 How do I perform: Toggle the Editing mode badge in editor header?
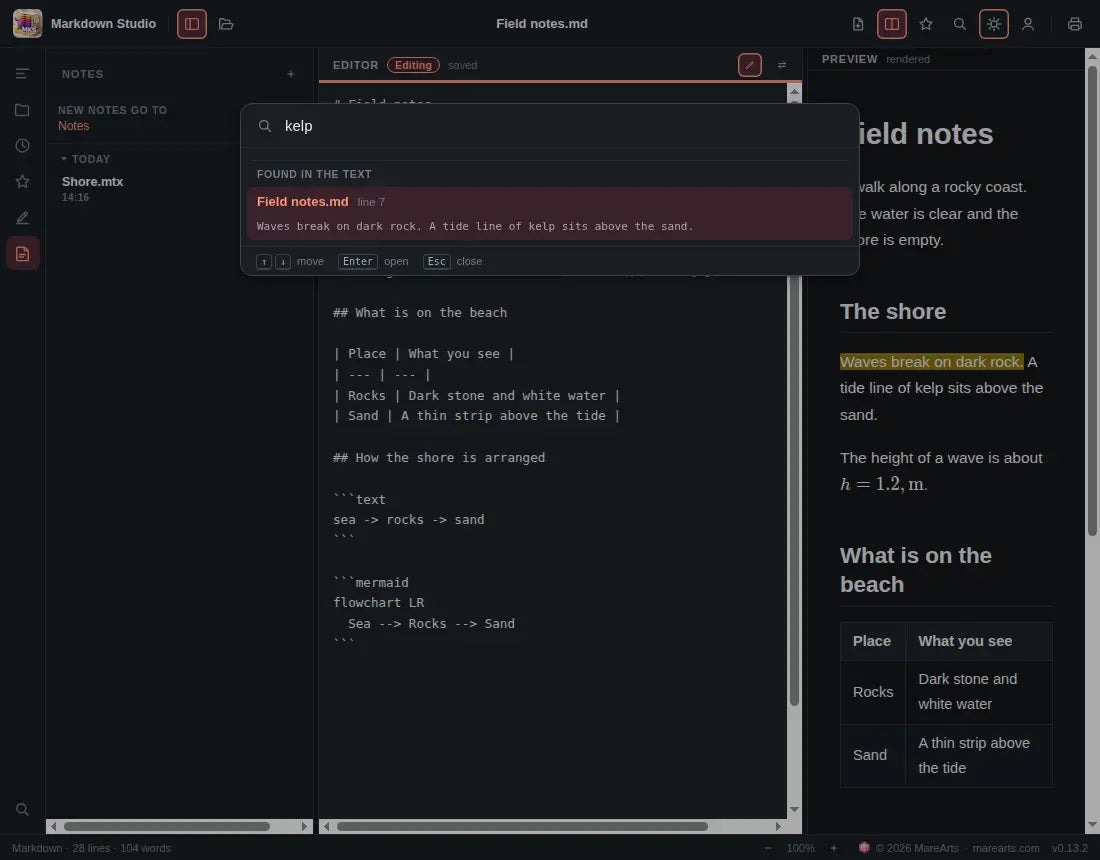click(x=413, y=65)
